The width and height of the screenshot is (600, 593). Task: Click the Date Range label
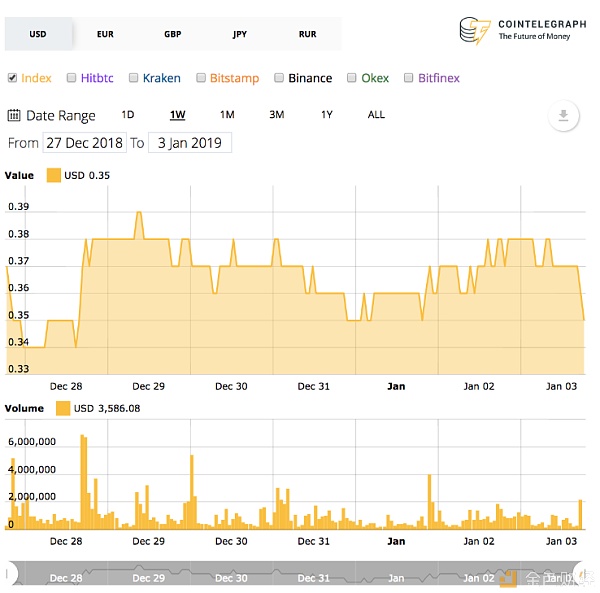click(x=61, y=115)
